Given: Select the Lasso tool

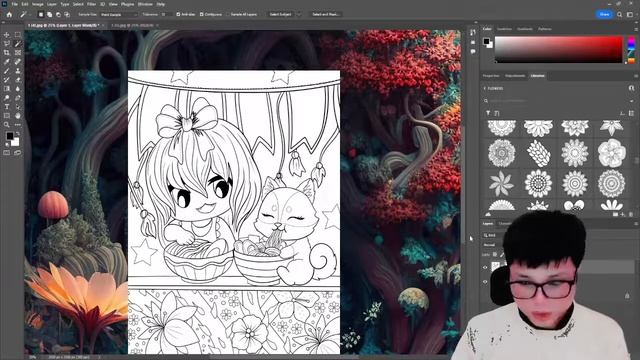Looking at the screenshot, I should 7,44.
